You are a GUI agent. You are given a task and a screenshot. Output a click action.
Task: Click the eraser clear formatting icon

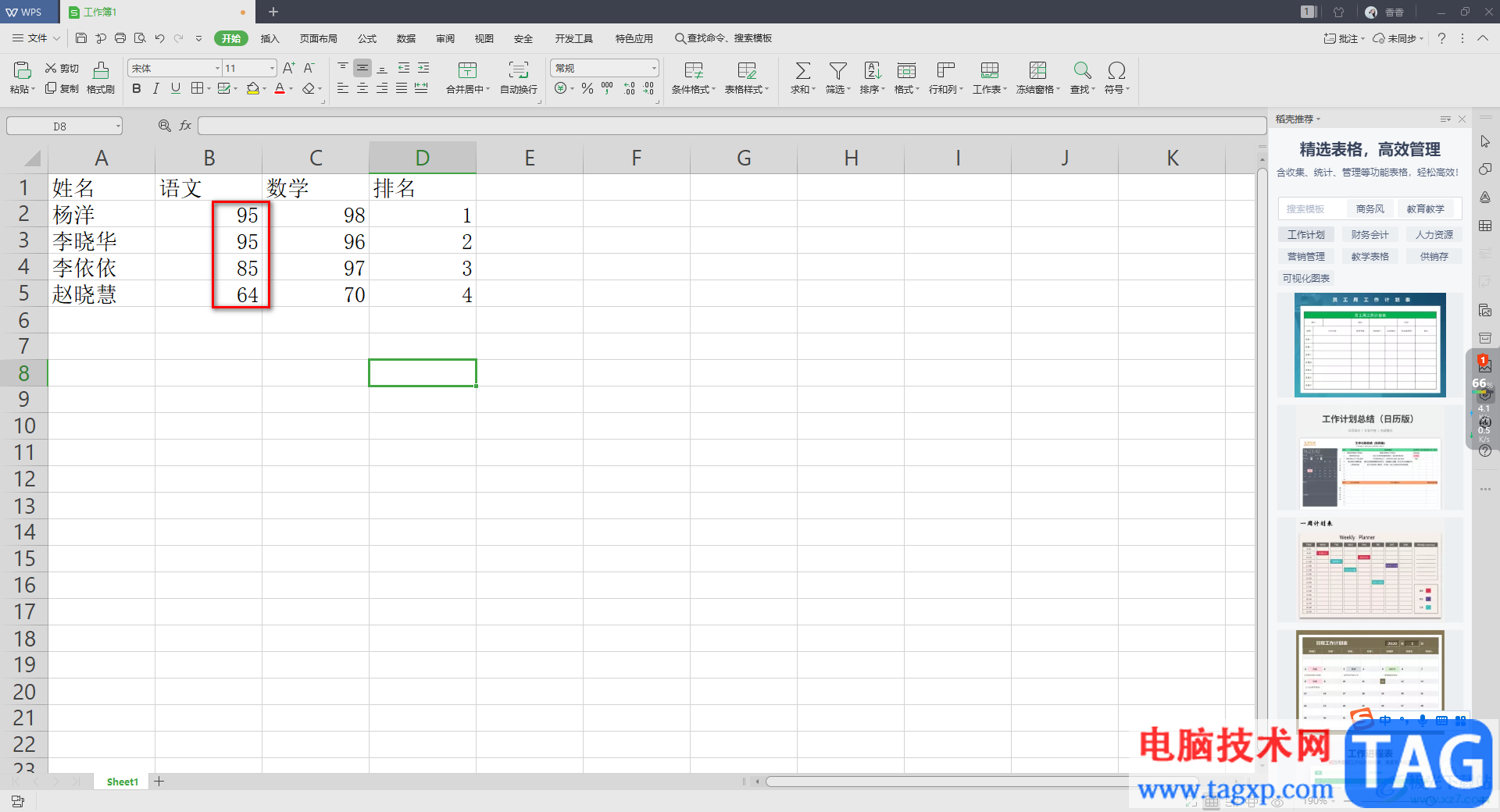(309, 89)
